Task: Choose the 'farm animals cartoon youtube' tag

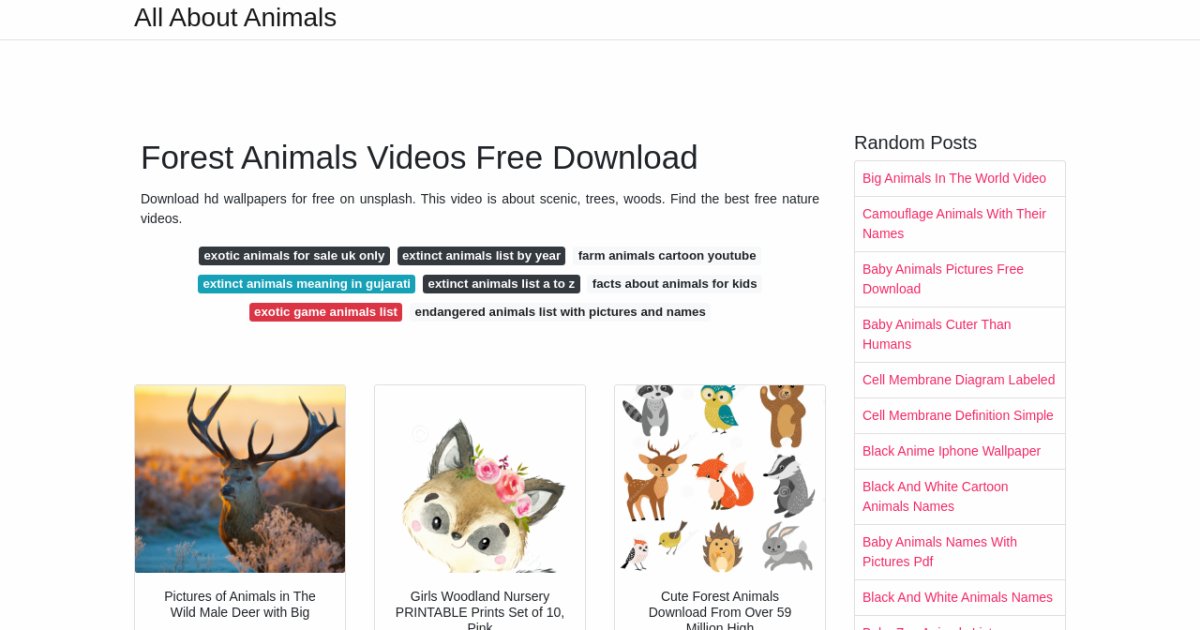Action: point(667,256)
